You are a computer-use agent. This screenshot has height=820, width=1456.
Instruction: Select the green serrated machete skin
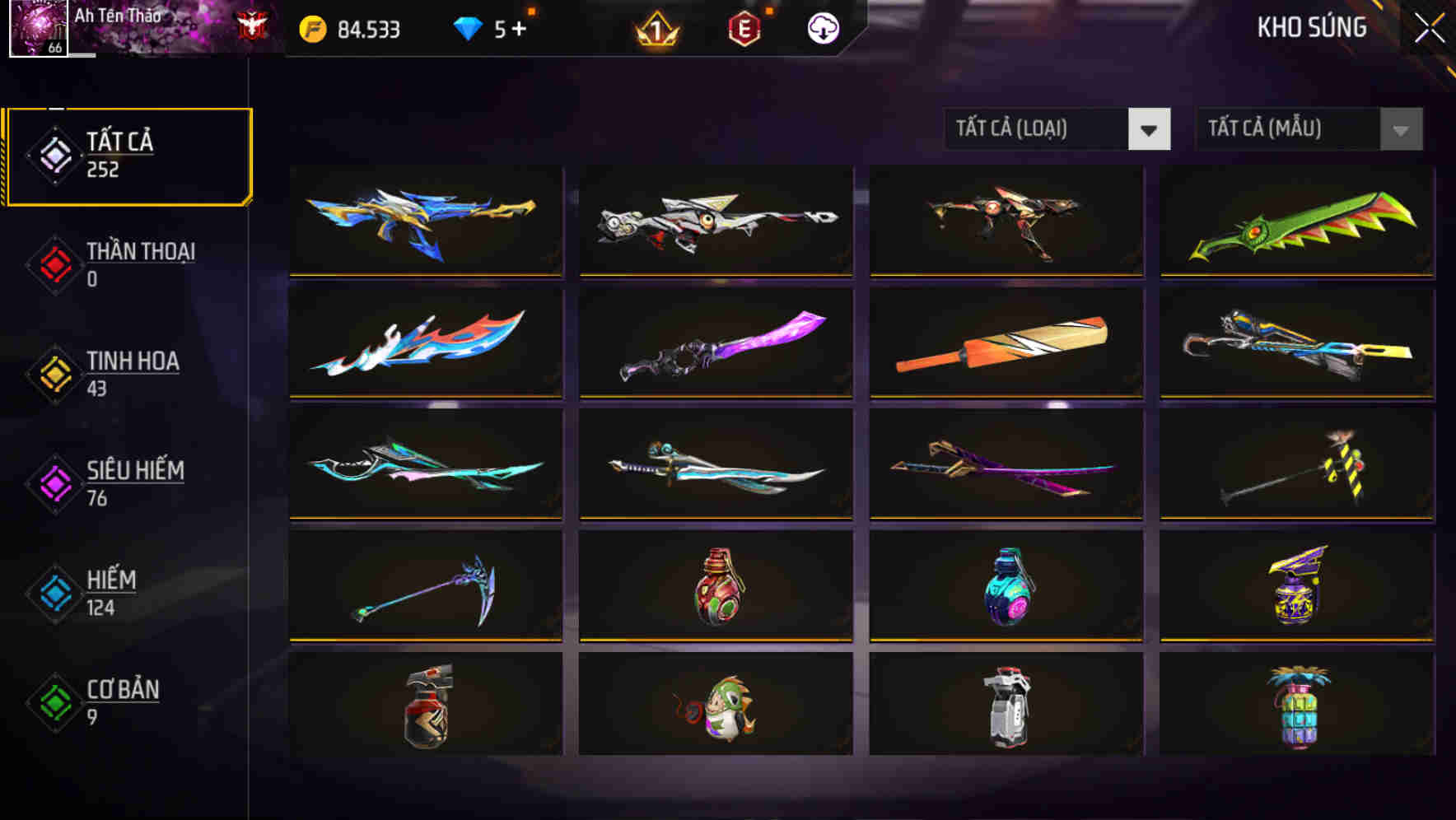coord(1297,222)
